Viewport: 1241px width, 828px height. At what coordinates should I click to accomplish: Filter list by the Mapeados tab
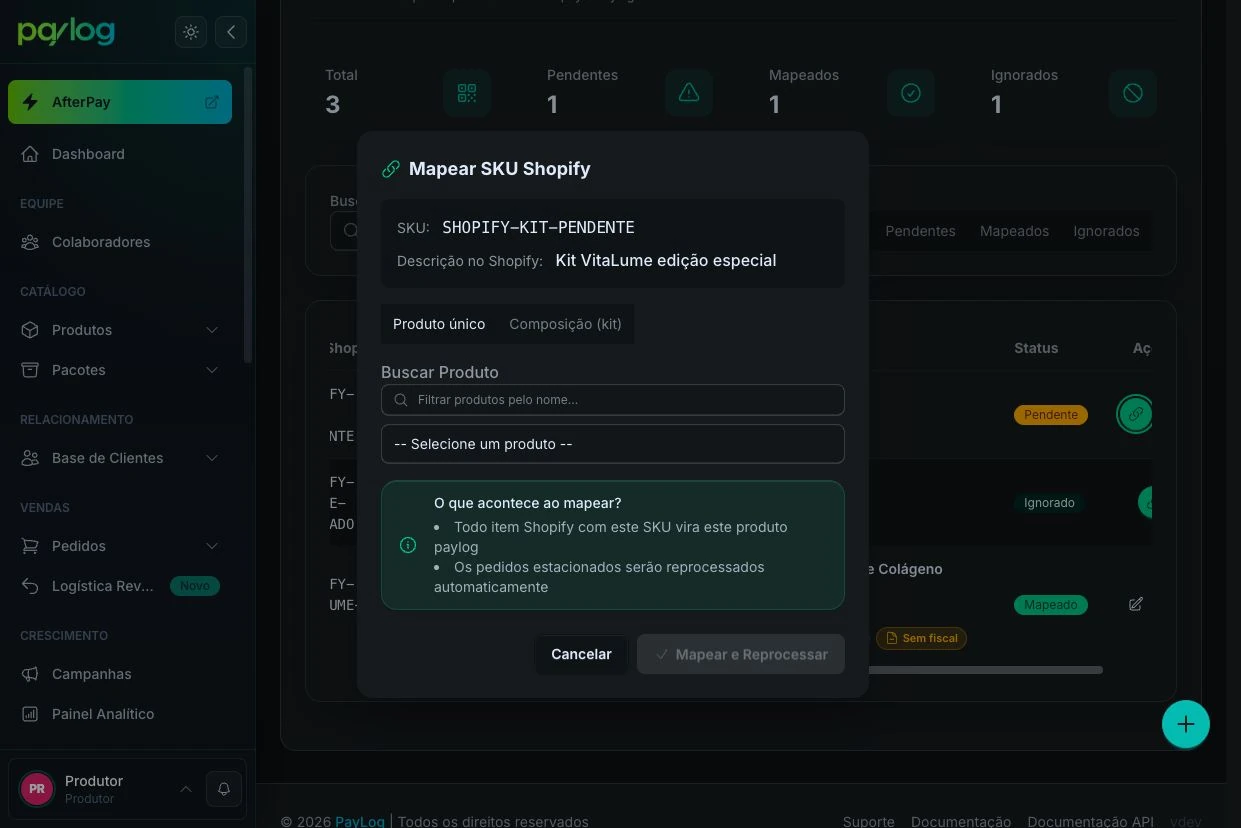[1014, 231]
